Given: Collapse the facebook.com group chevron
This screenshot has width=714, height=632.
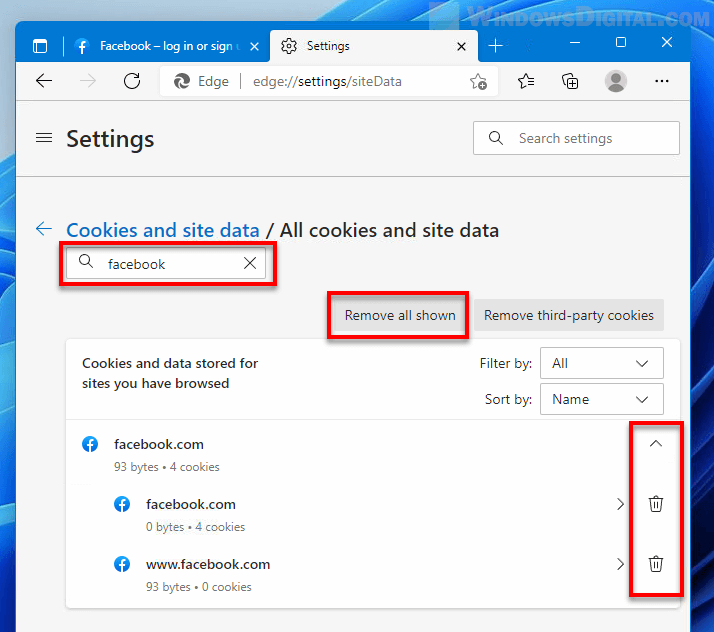Looking at the screenshot, I should coord(656,443).
